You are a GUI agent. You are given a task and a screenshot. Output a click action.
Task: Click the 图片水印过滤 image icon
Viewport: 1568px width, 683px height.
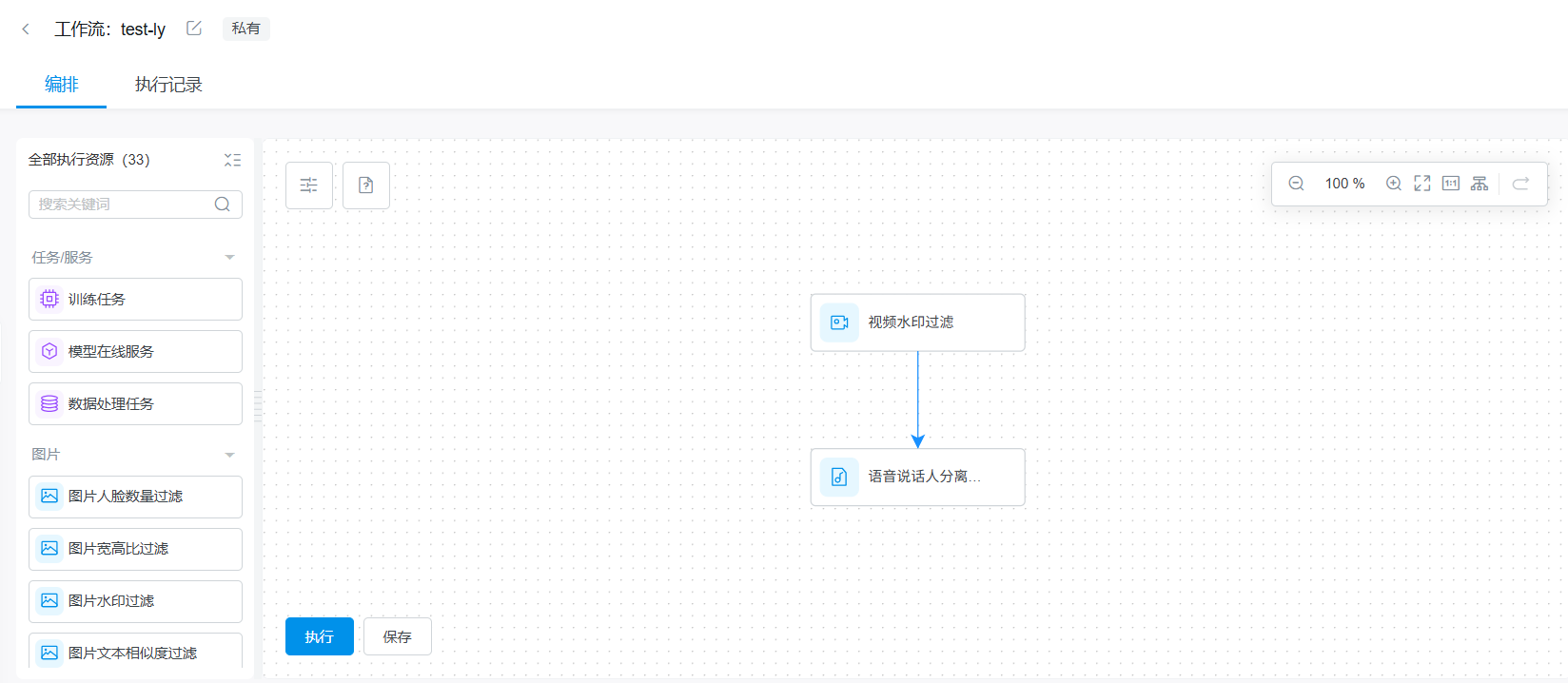pos(49,600)
